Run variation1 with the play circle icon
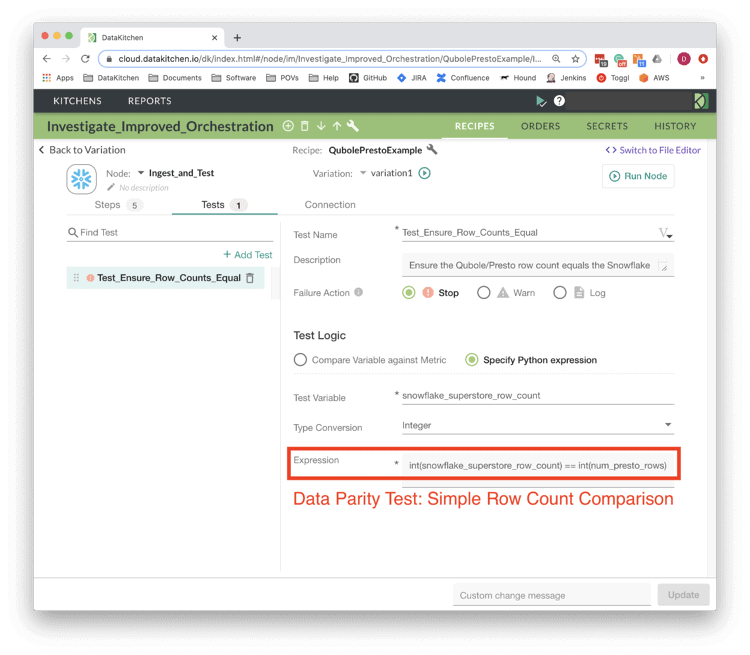The image size is (750, 655). (424, 173)
